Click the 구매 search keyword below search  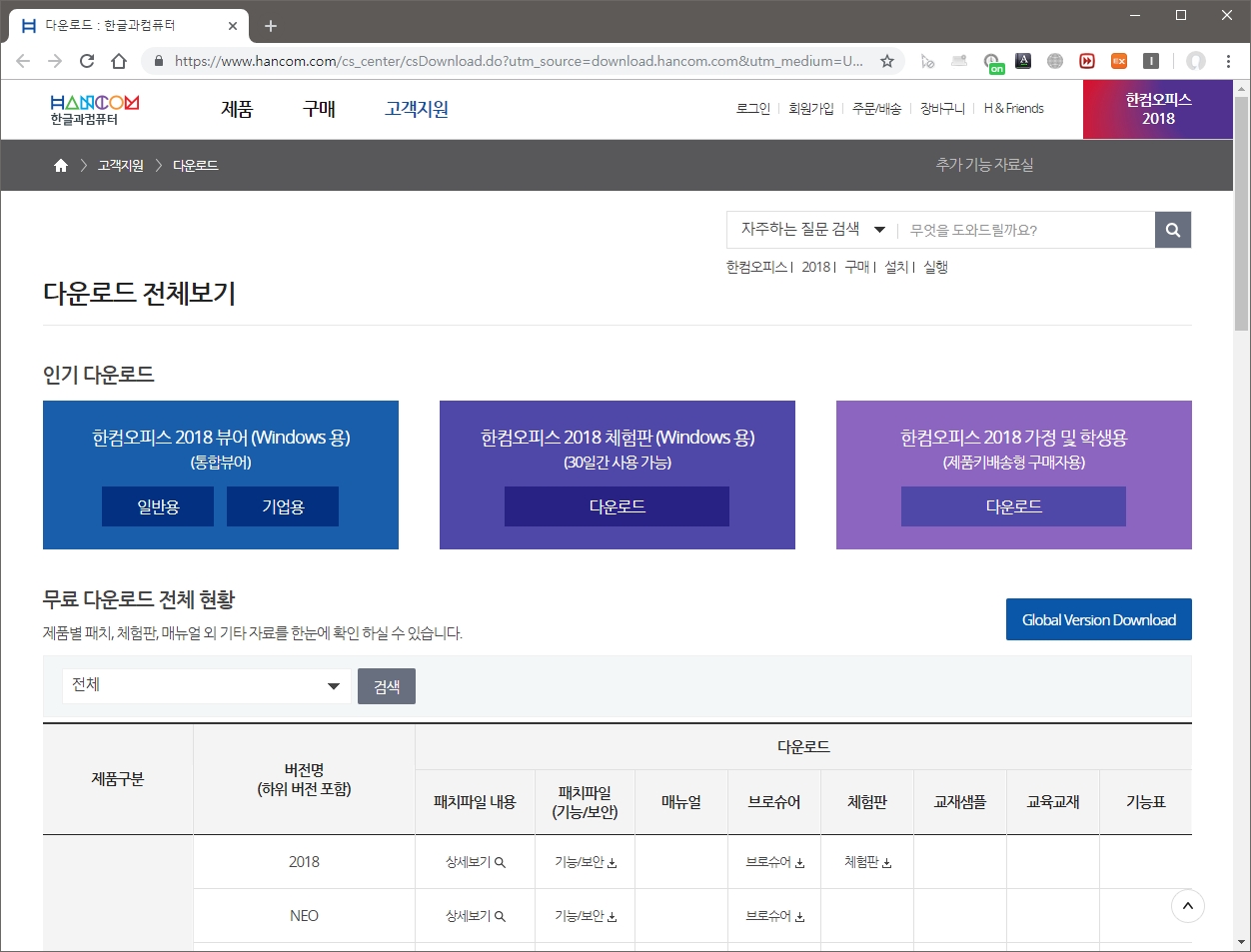click(857, 267)
